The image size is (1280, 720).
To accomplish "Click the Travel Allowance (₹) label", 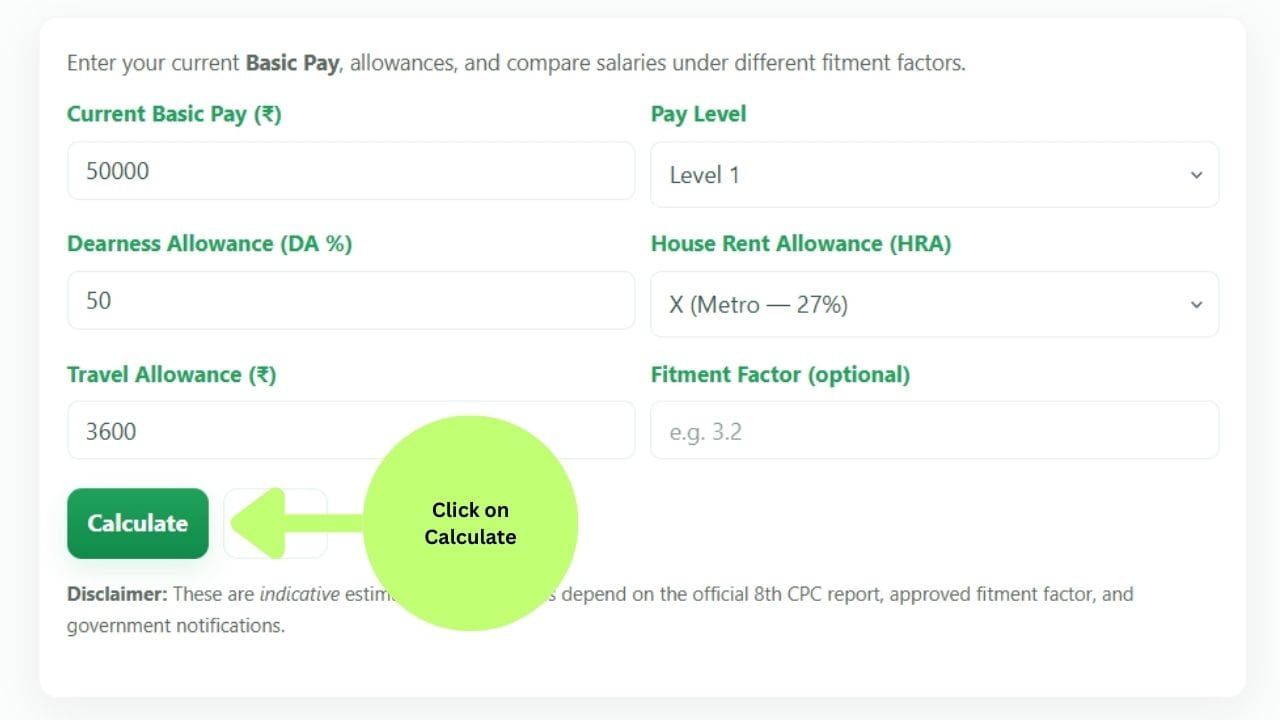I will click(171, 375).
